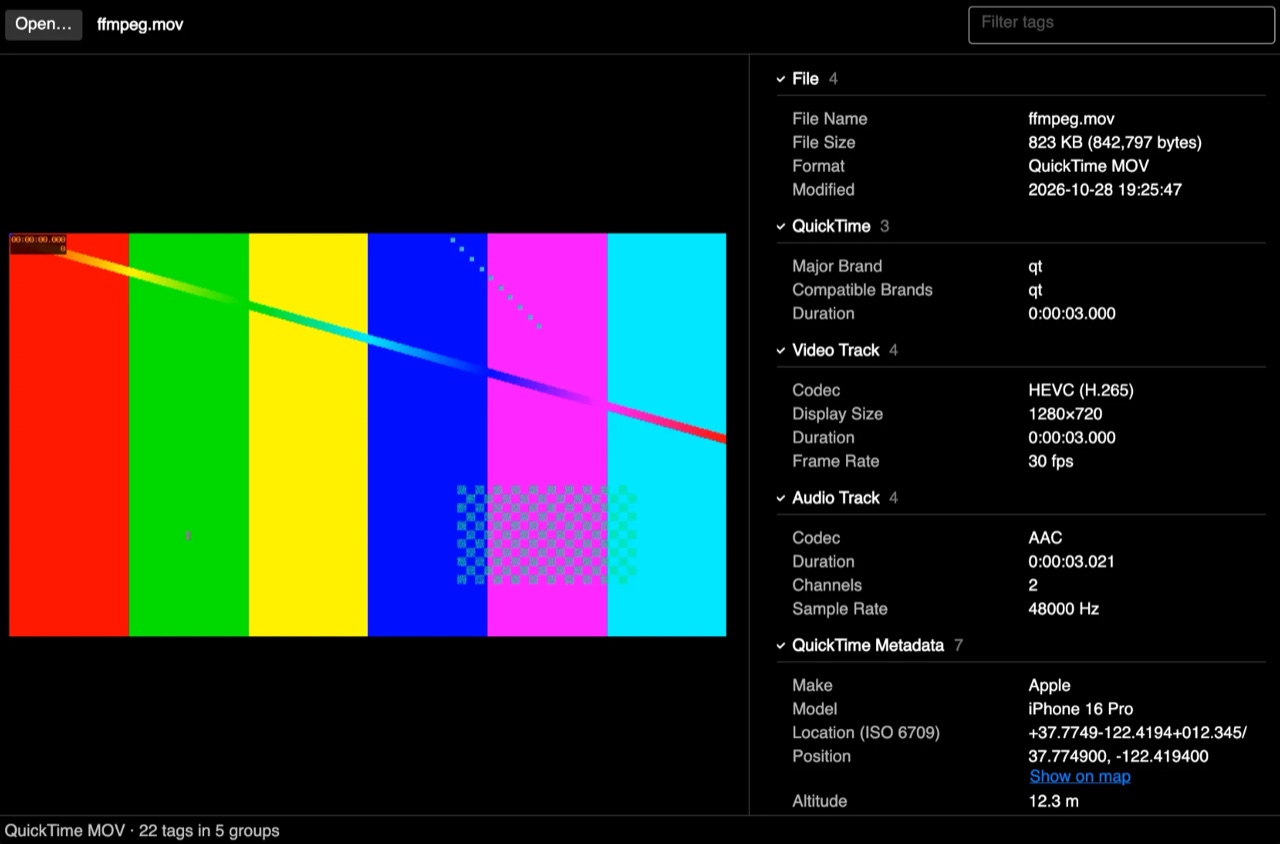
Task: Select the Location (ISO 6709) label
Action: [x=866, y=733]
